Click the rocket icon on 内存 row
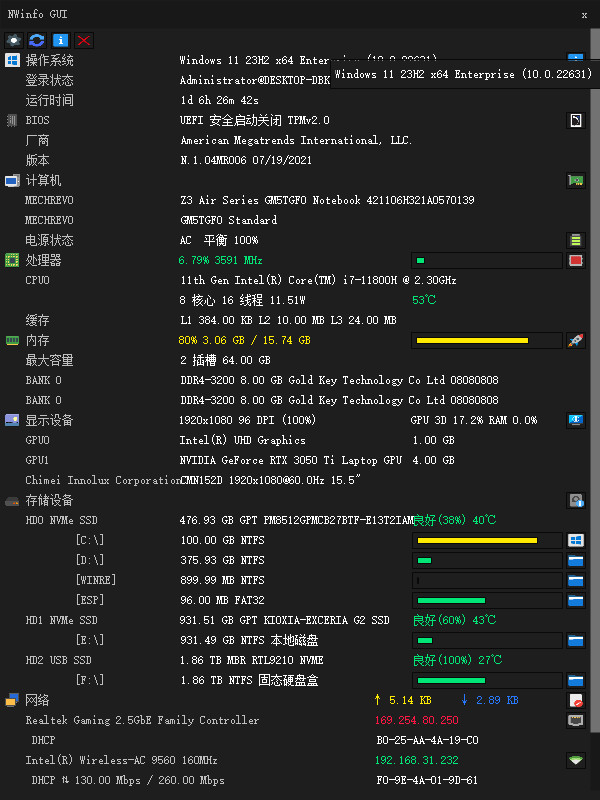The width and height of the screenshot is (600, 800). pos(576,340)
